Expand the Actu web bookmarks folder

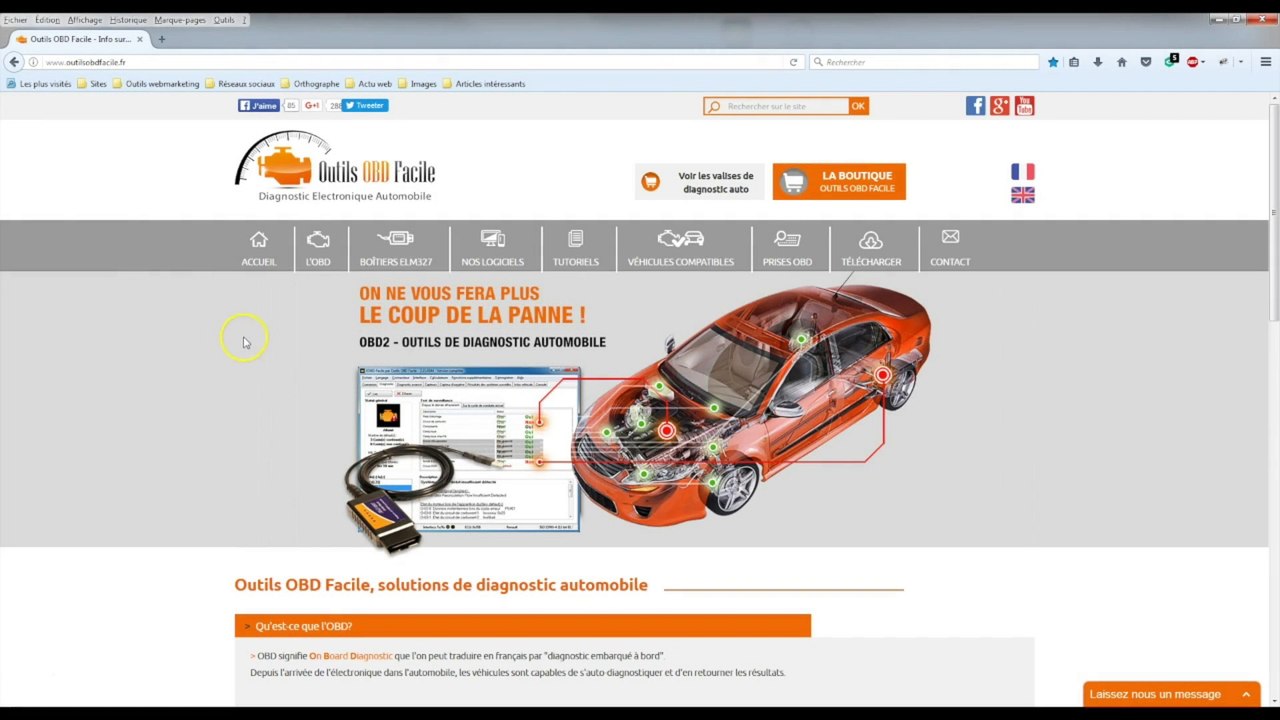coord(369,84)
